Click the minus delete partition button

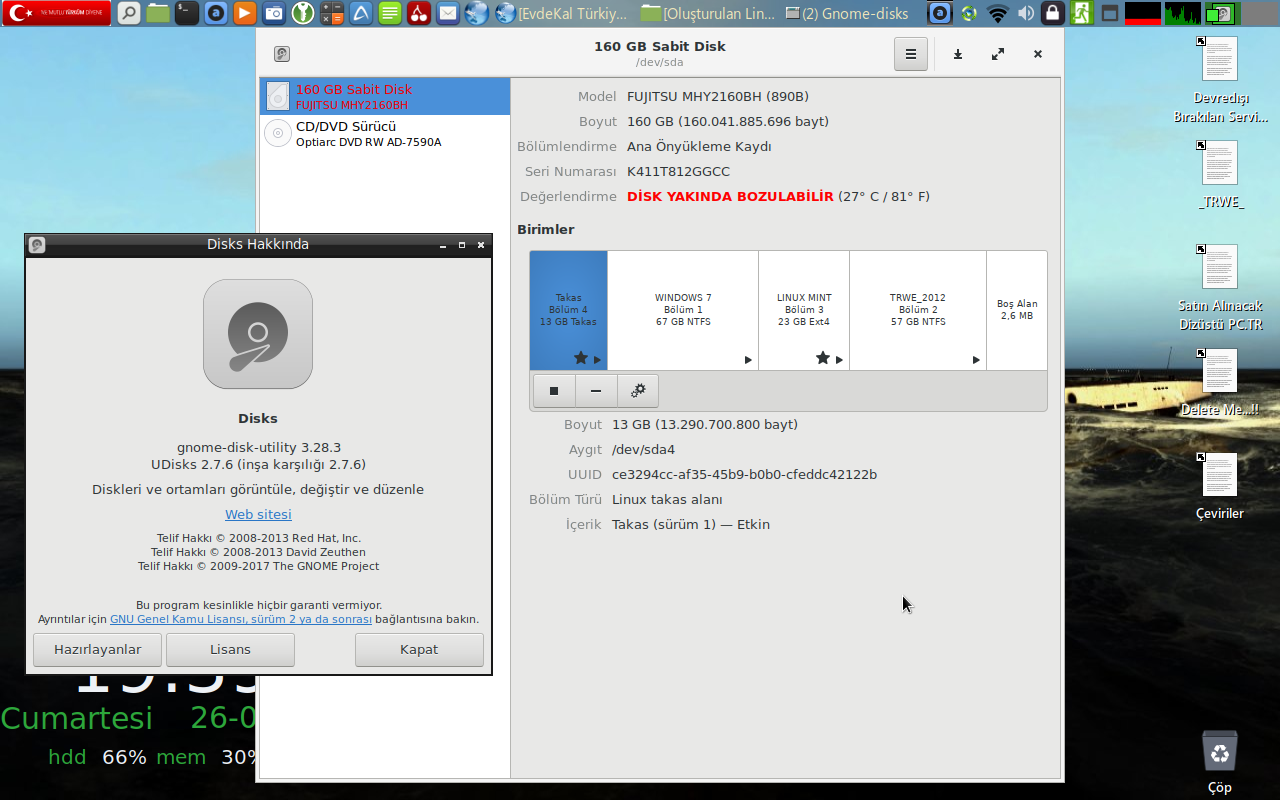point(596,391)
